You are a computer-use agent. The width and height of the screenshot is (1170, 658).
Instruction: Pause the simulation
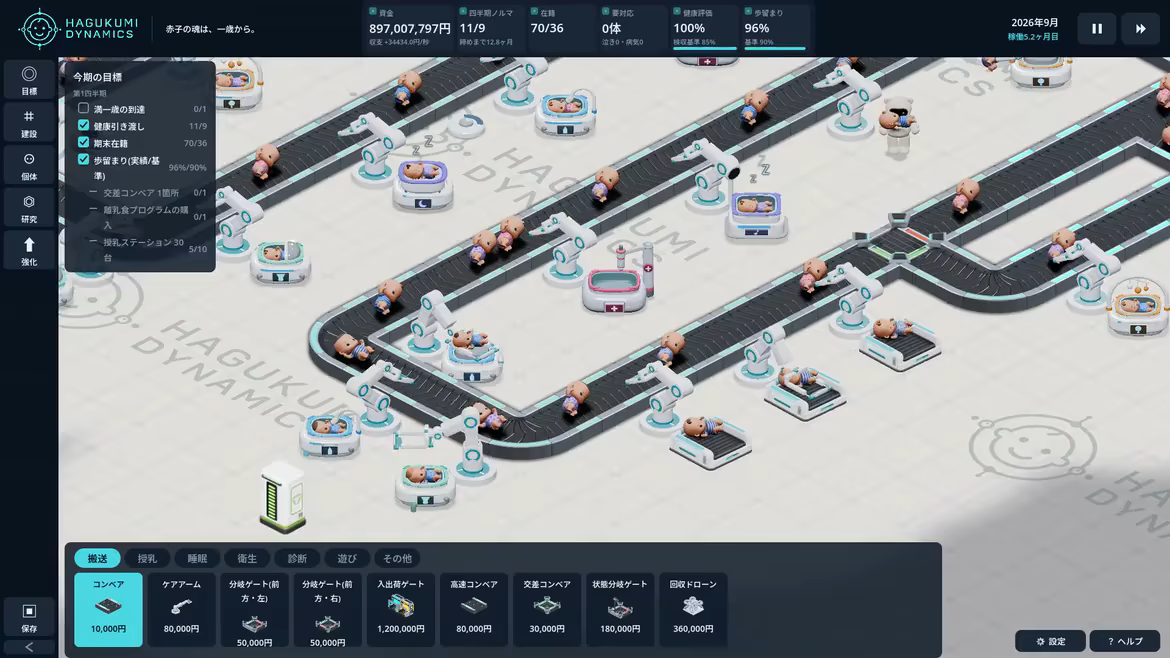tap(1097, 28)
